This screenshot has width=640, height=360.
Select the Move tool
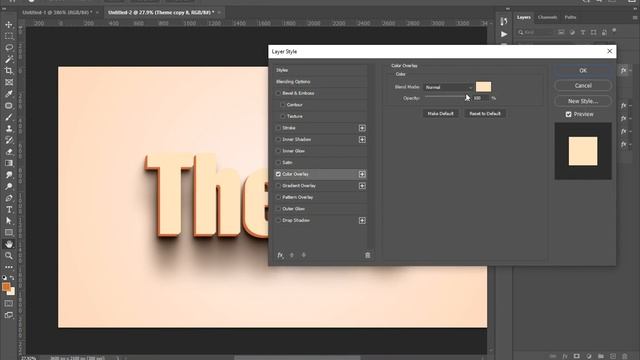coord(9,25)
